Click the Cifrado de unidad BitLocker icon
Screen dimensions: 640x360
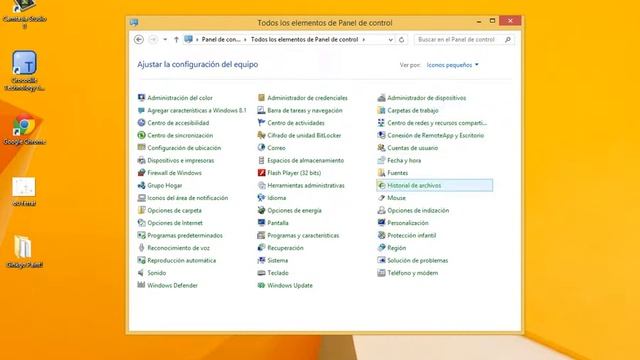click(x=261, y=135)
